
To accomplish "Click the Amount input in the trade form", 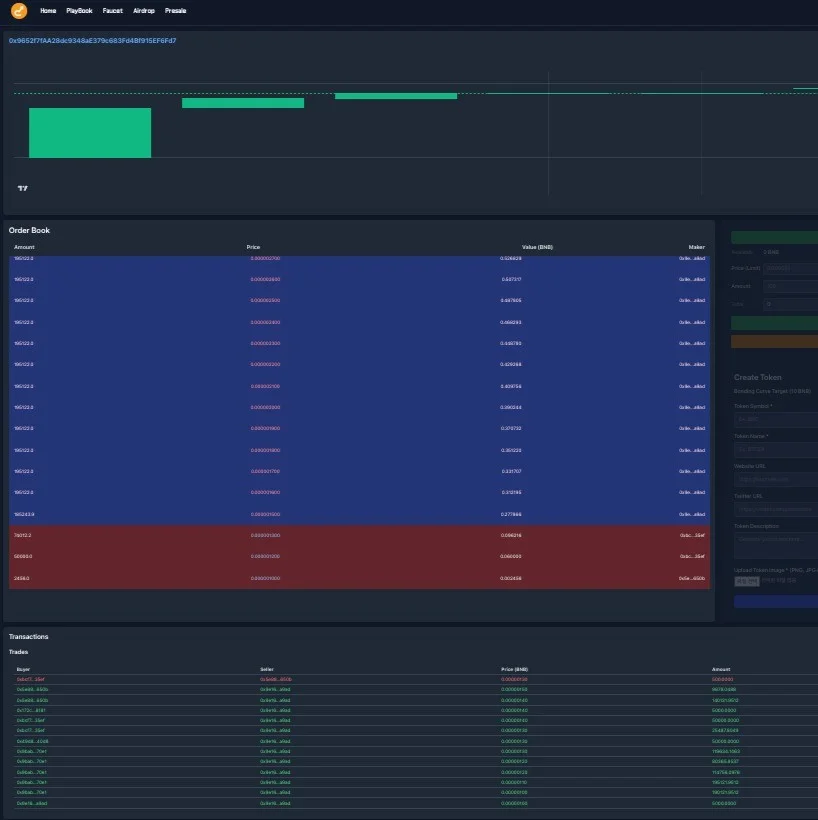I will point(791,286).
